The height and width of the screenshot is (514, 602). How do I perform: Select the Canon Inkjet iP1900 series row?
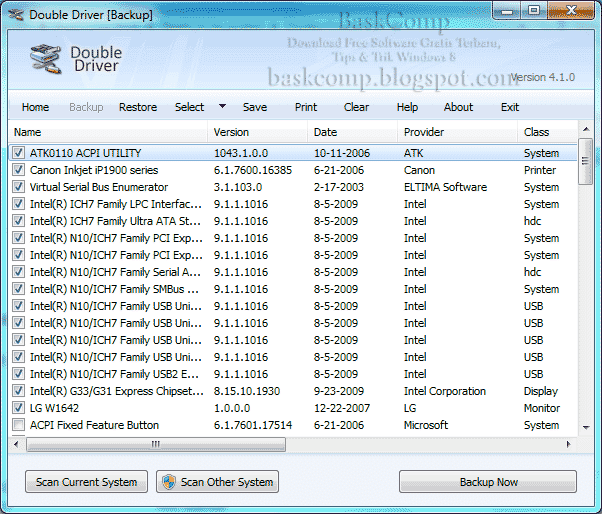click(x=293, y=170)
